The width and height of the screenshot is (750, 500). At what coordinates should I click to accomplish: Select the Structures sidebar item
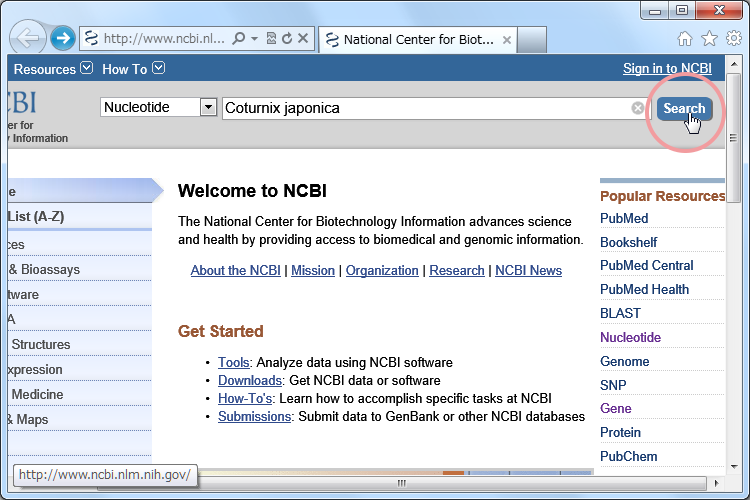[x=80, y=344]
